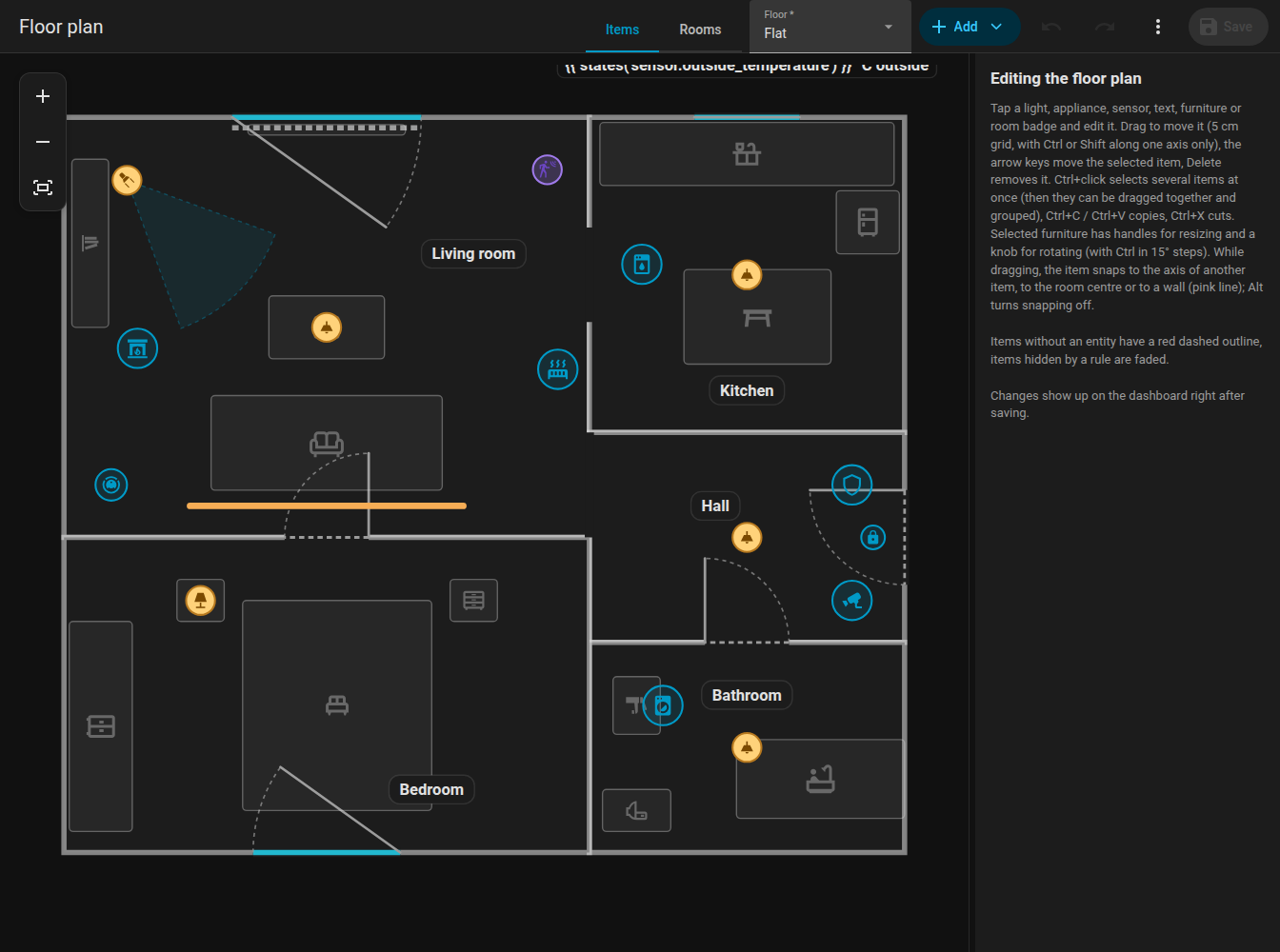1280x952 pixels.
Task: Select the Bedroom room badge
Action: pos(431,790)
